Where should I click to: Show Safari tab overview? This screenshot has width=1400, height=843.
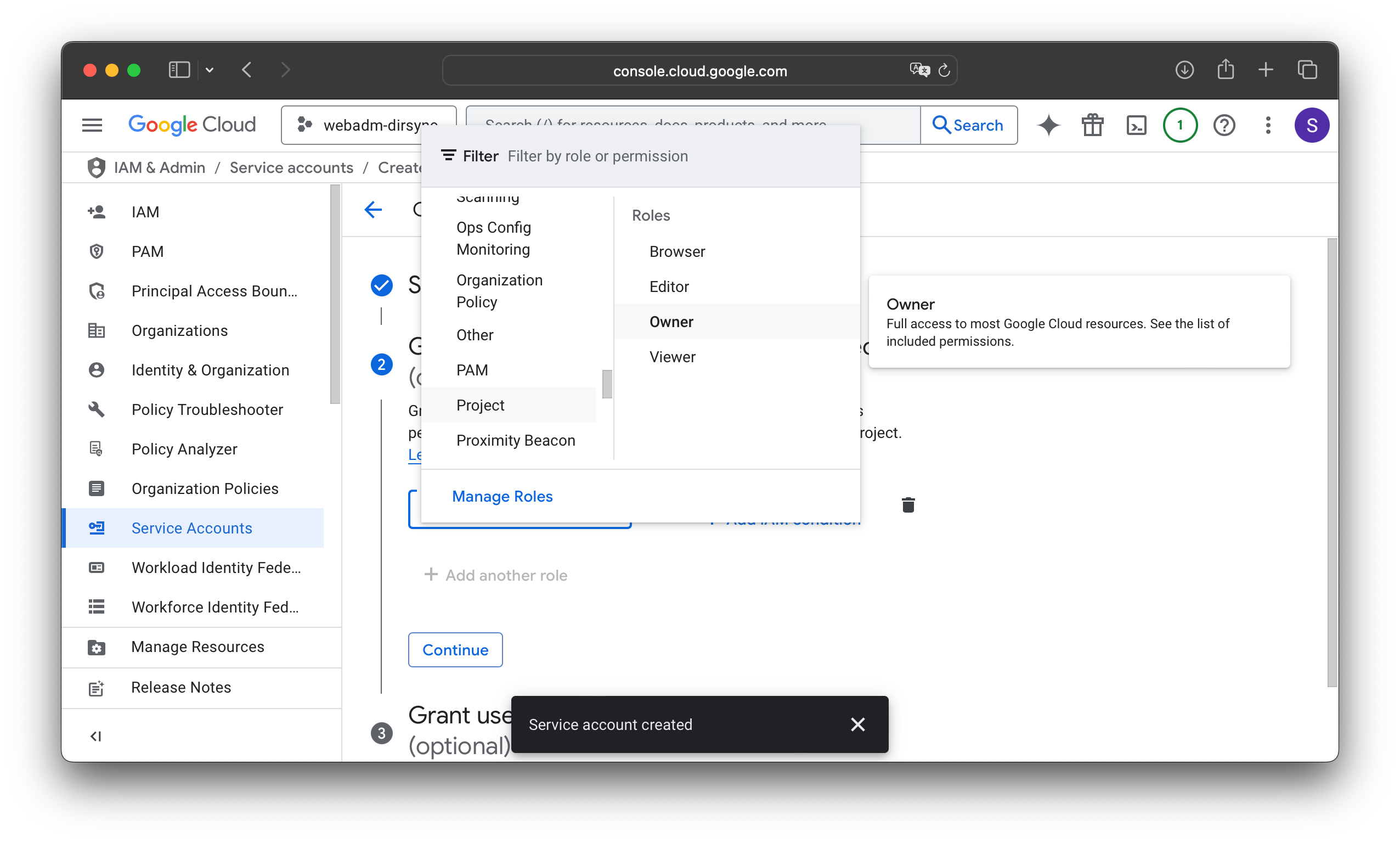pyautogui.click(x=1307, y=70)
